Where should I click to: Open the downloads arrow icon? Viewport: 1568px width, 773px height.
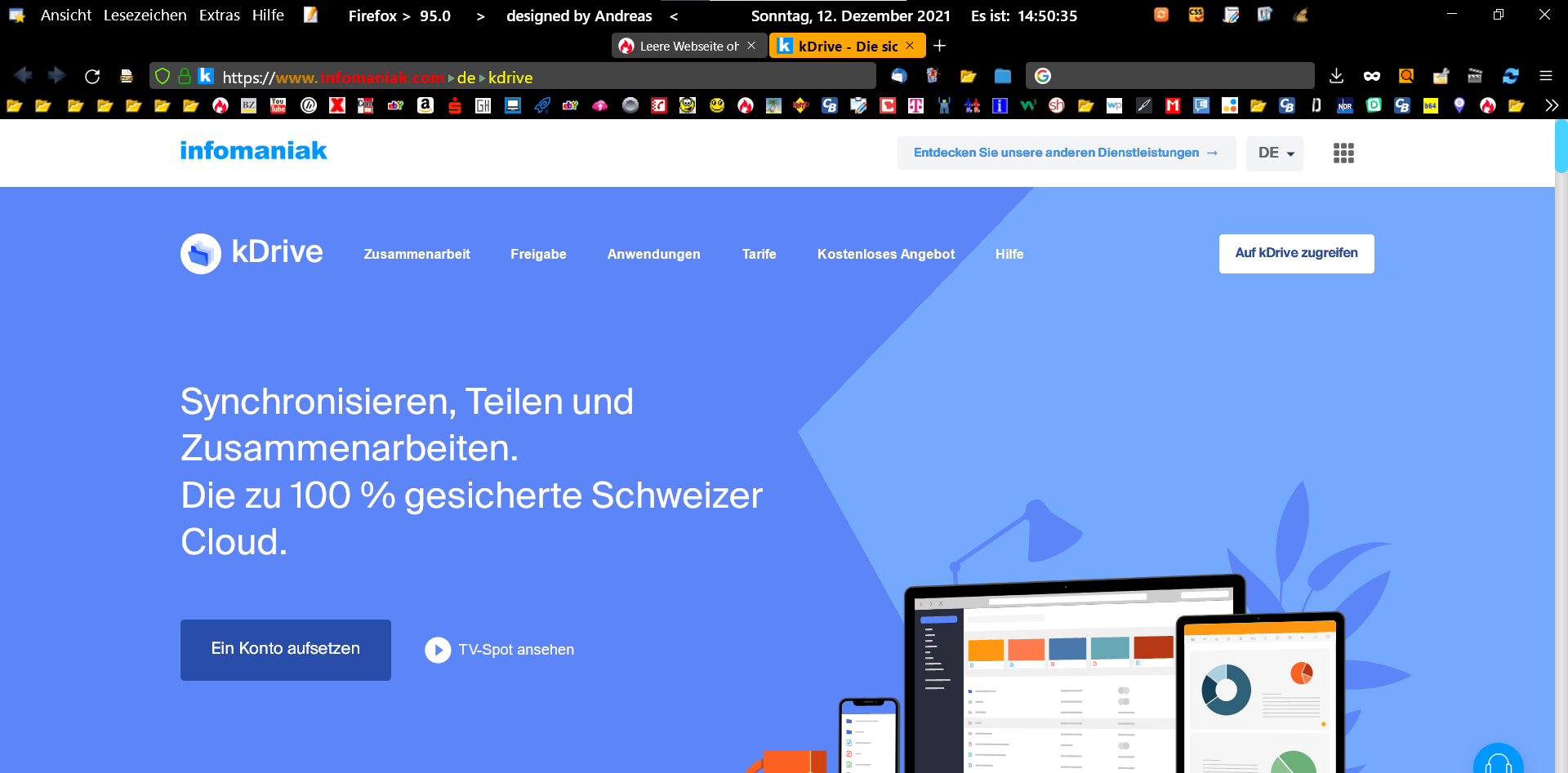click(1336, 76)
